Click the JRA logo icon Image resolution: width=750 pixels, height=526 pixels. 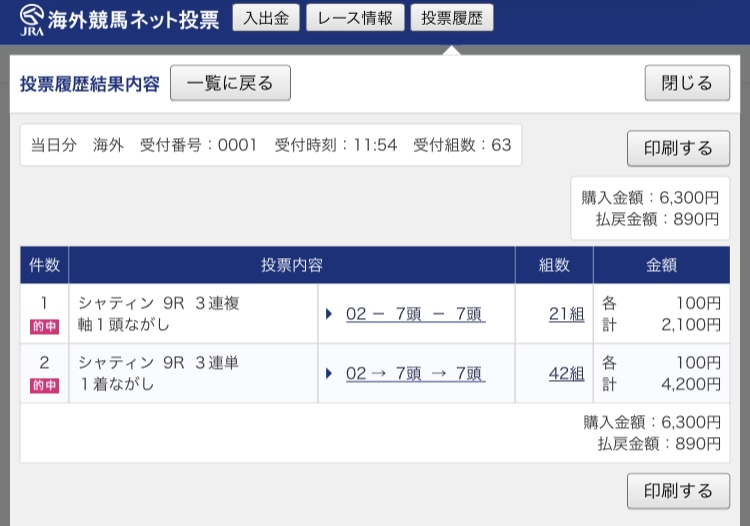(31, 19)
